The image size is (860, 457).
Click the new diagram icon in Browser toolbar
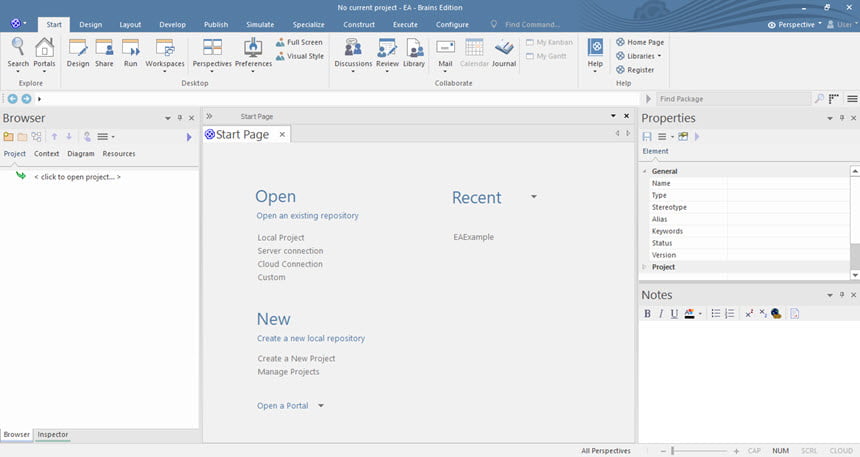coord(36,137)
